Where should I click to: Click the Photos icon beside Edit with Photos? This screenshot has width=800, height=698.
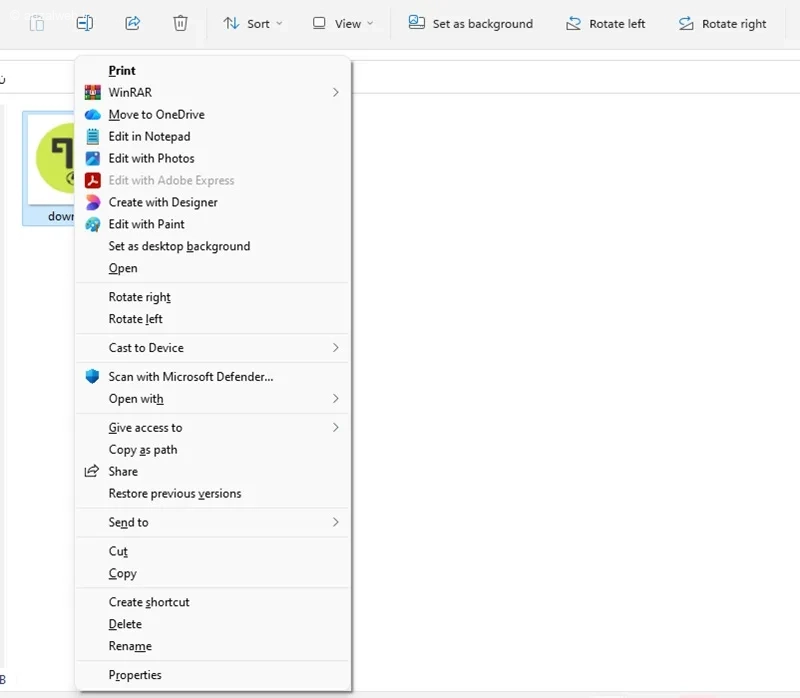pos(92,159)
